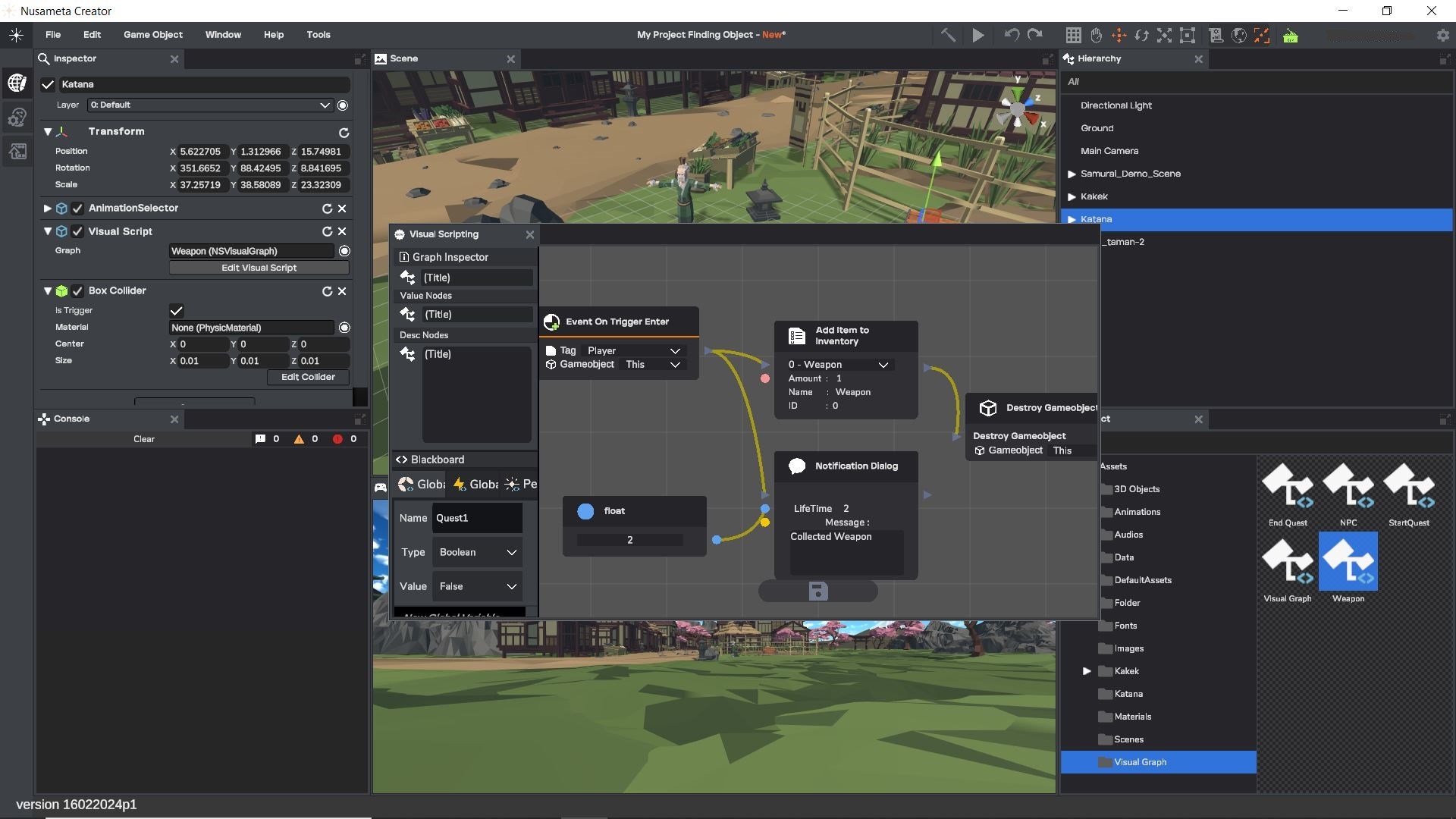Disable the Visual Script component checkbox
Image resolution: width=1456 pixels, height=819 pixels.
tap(77, 231)
